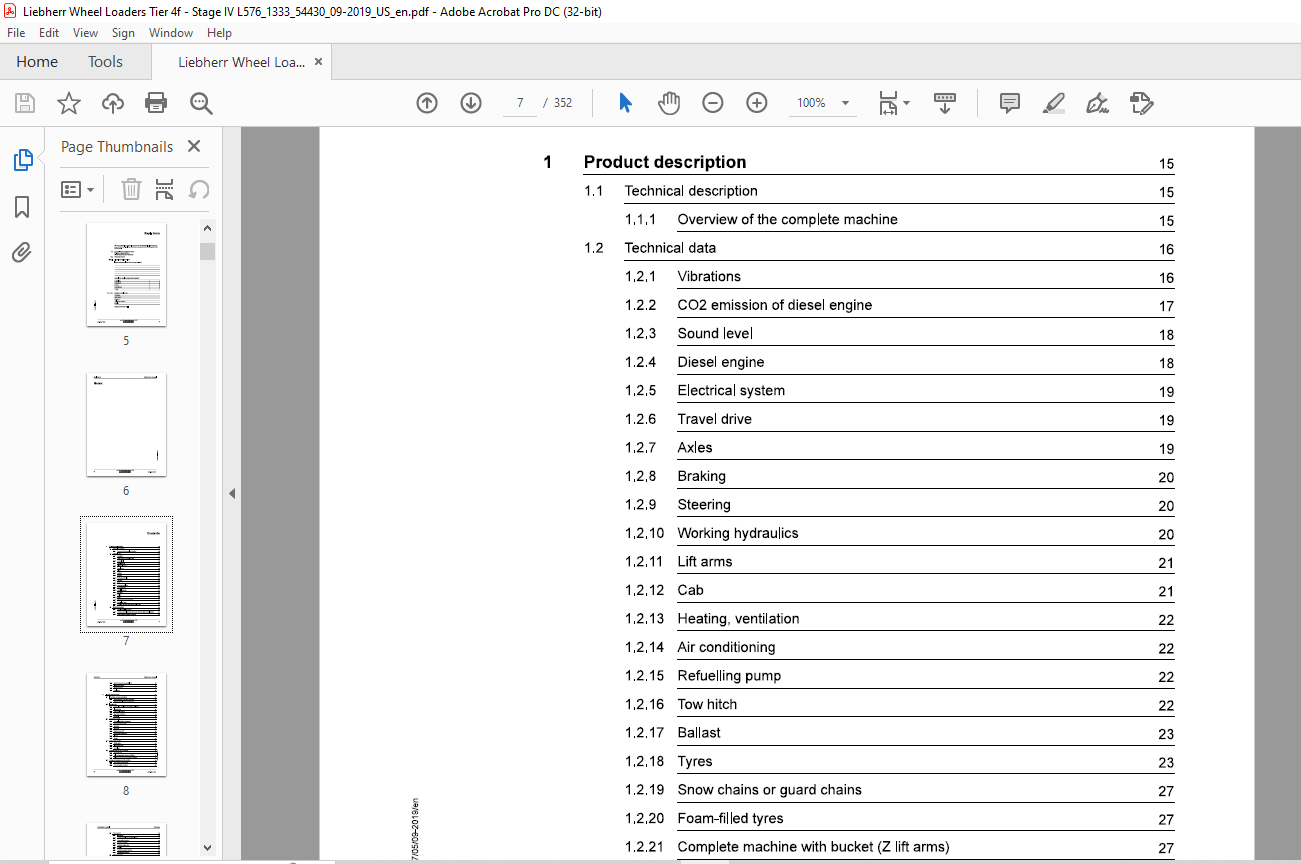
Task: Upload file to cloud icon
Action: 113,103
